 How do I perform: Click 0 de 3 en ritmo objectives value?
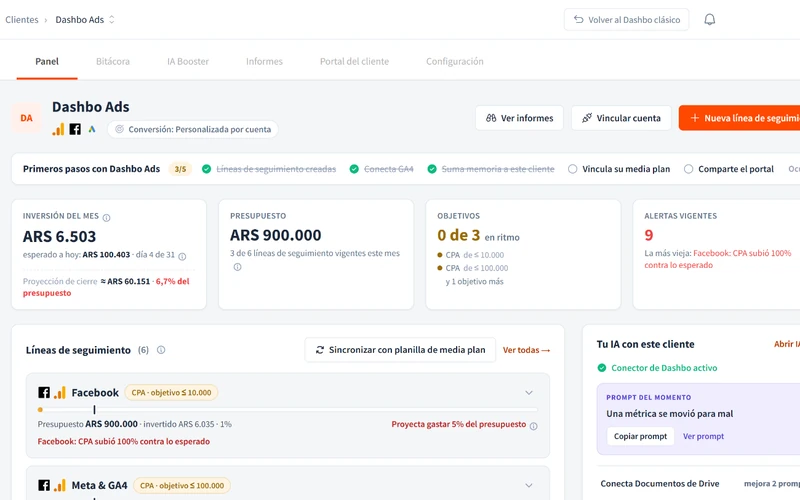coord(478,235)
